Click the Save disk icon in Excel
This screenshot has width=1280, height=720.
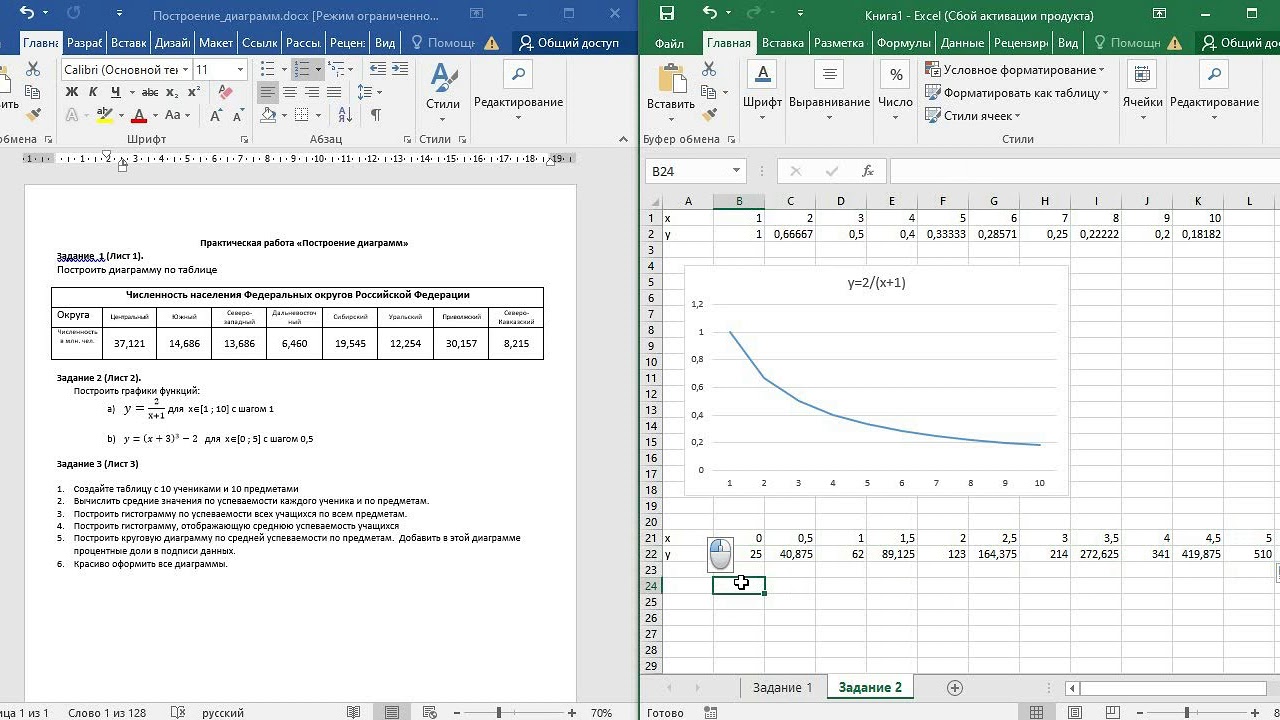click(x=667, y=14)
